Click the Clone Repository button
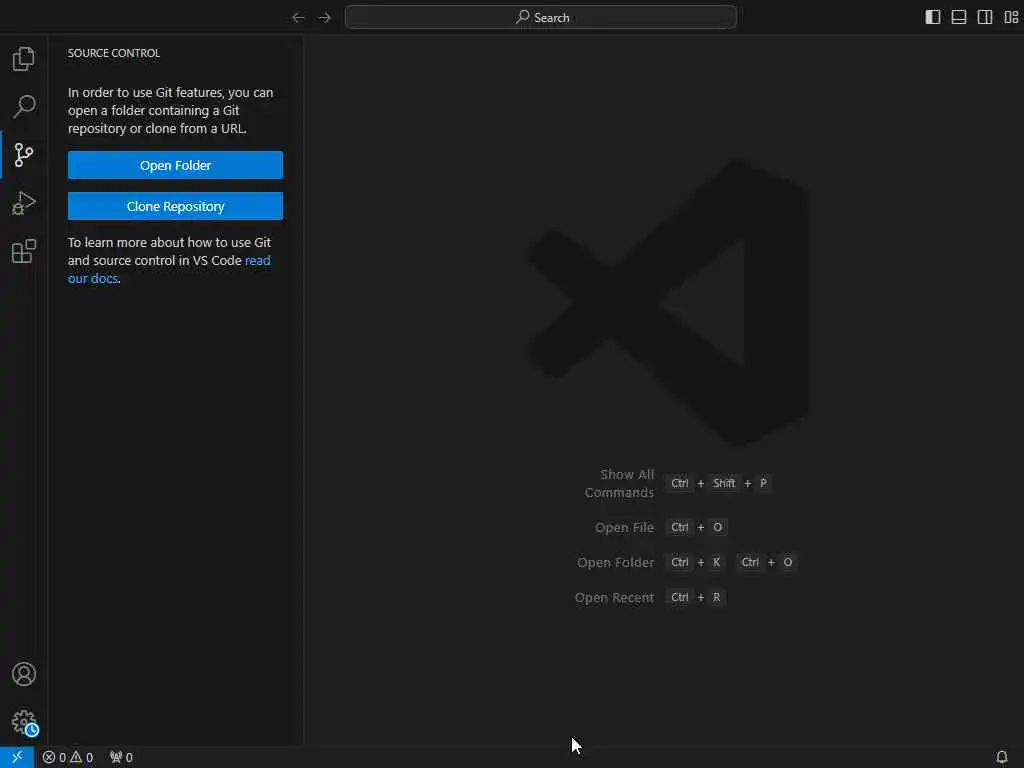This screenshot has width=1024, height=768. click(175, 206)
